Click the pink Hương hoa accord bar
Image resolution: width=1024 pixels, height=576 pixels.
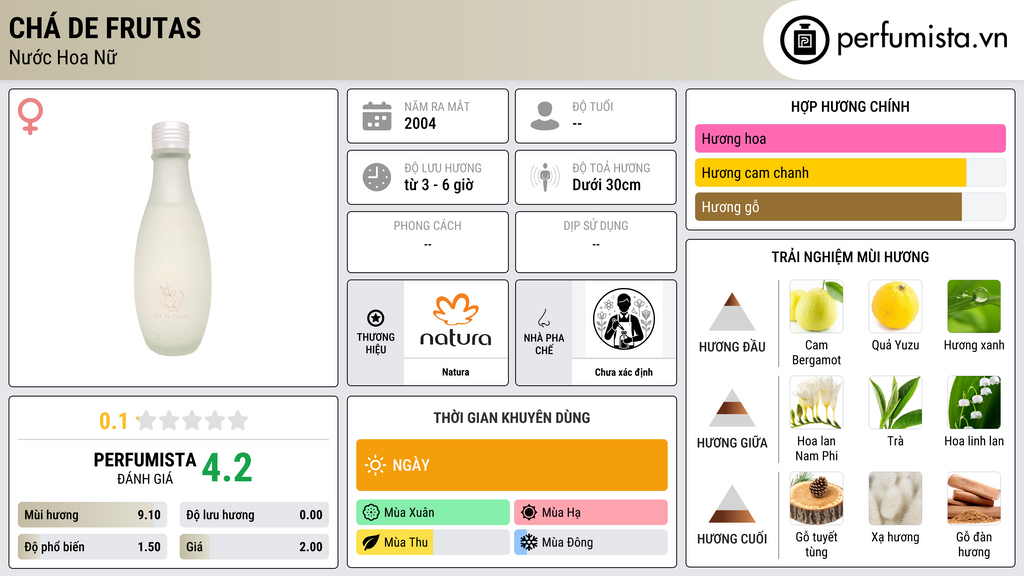point(850,138)
